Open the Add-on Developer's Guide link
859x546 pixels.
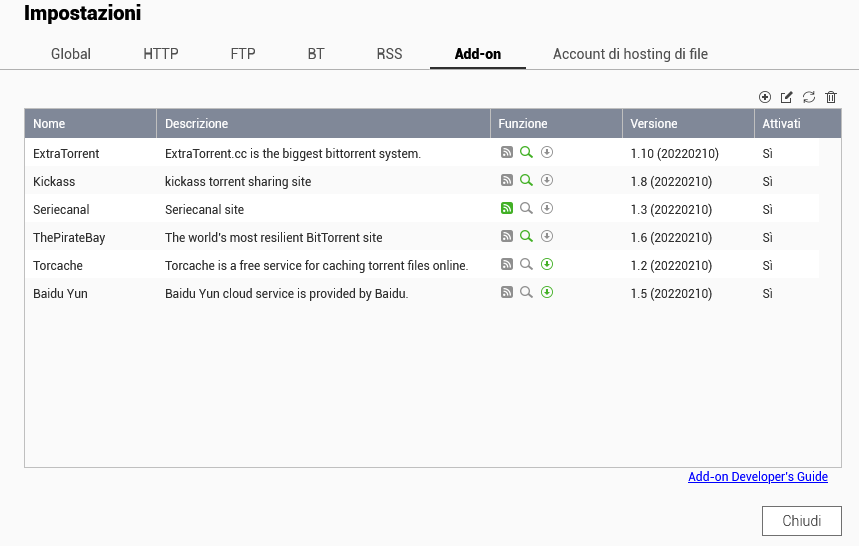click(x=757, y=477)
